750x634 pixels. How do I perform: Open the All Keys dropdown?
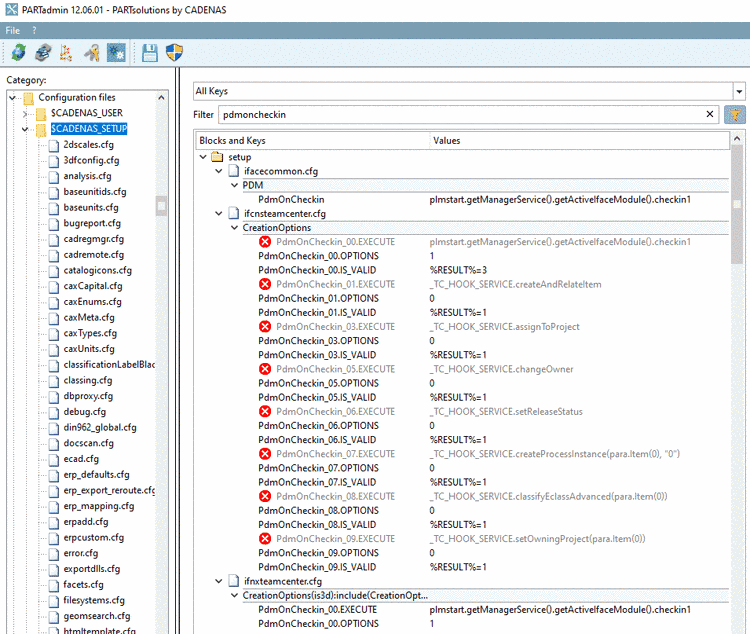pyautogui.click(x=739, y=91)
